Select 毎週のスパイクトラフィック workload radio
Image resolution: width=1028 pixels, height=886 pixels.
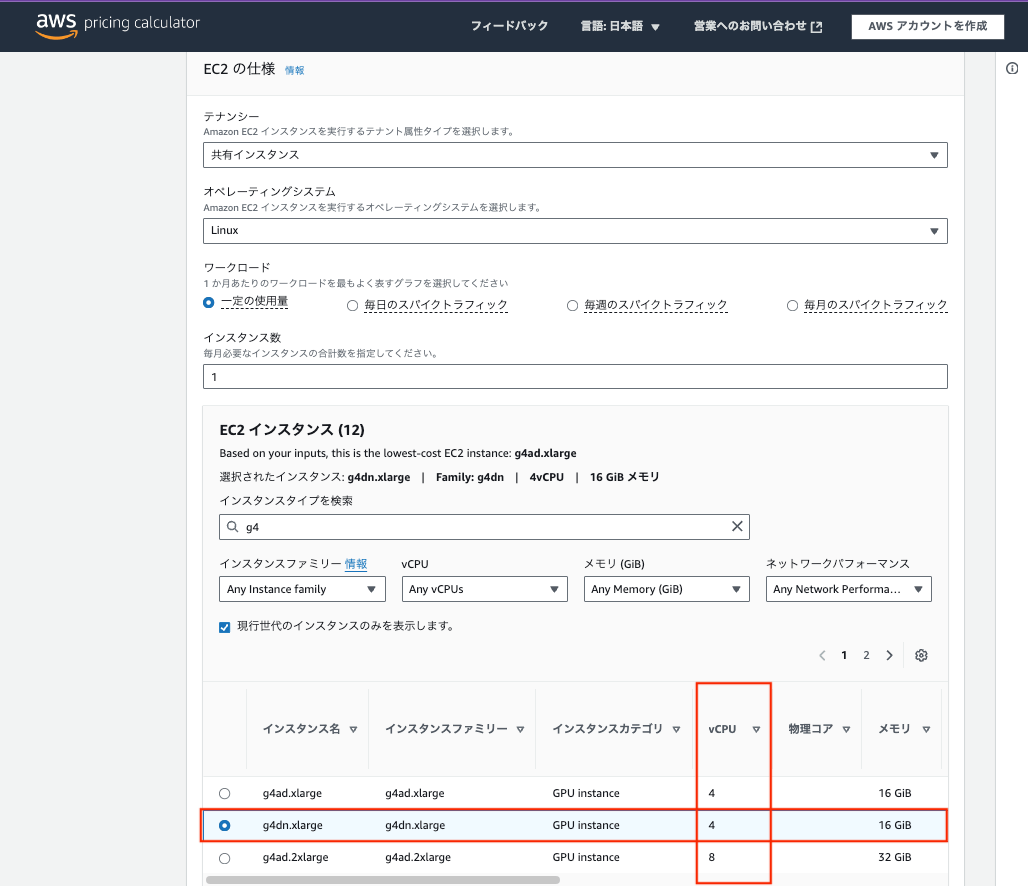click(x=572, y=306)
